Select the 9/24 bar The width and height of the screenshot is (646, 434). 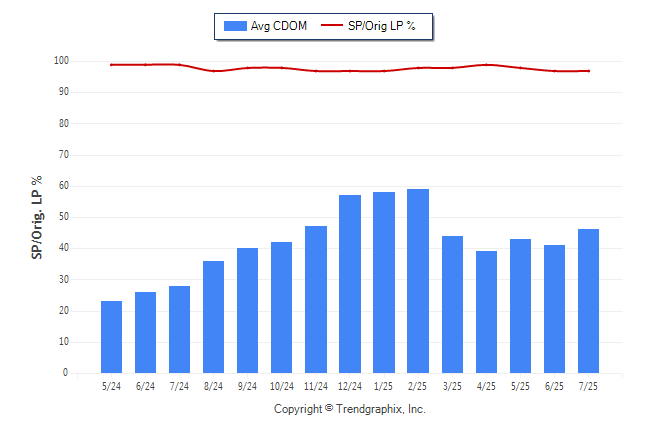click(248, 310)
